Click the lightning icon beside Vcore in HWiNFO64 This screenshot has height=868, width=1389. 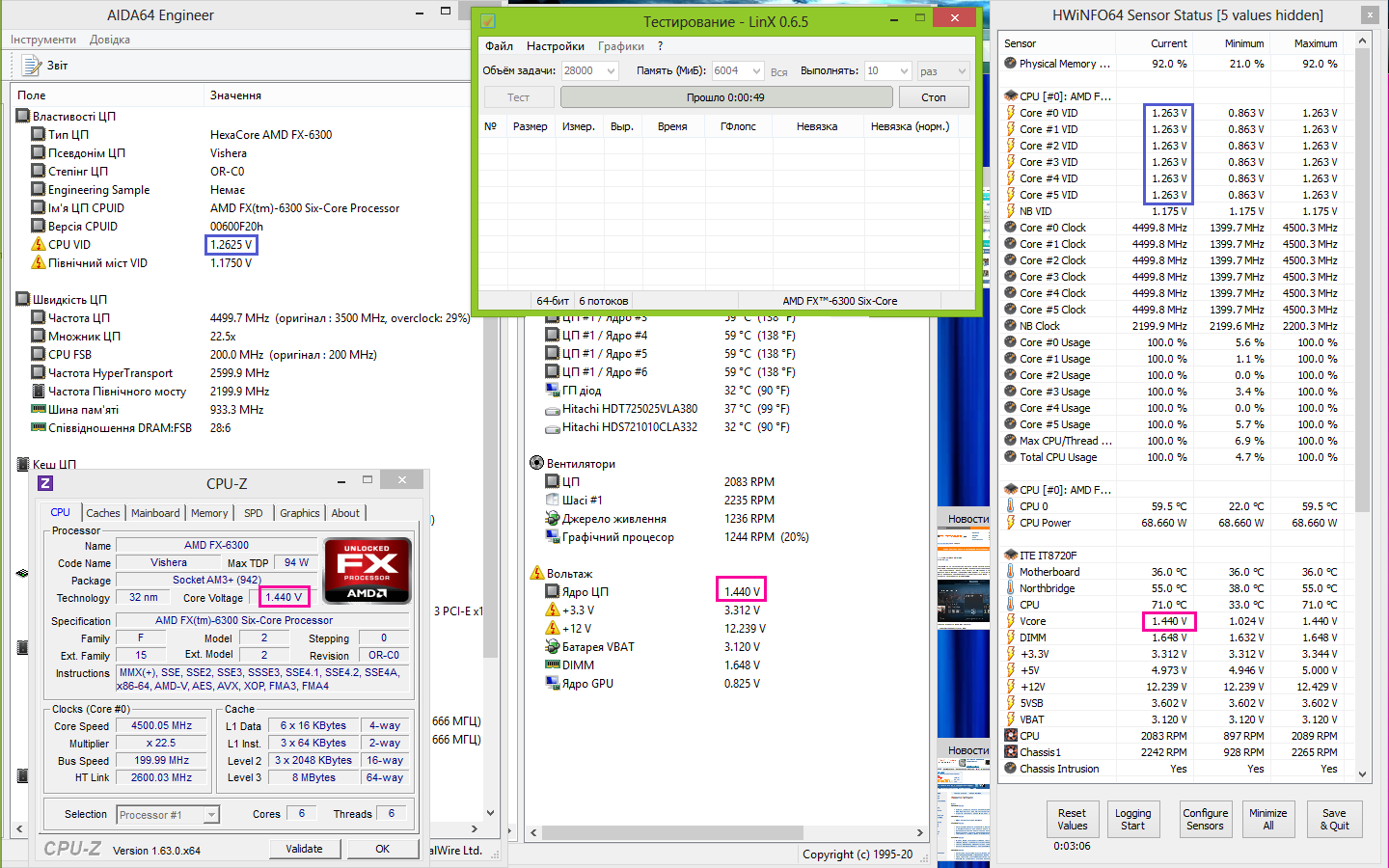(1010, 621)
